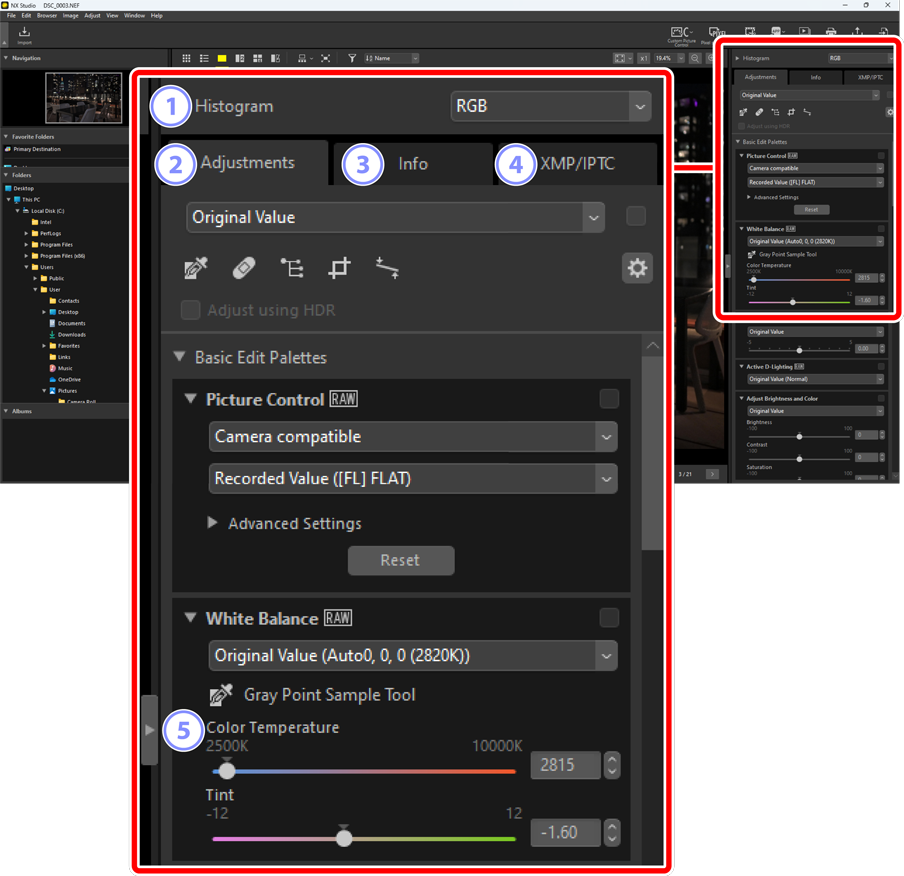Activate the crop tool icon
This screenshot has width=904, height=876.
tap(340, 267)
